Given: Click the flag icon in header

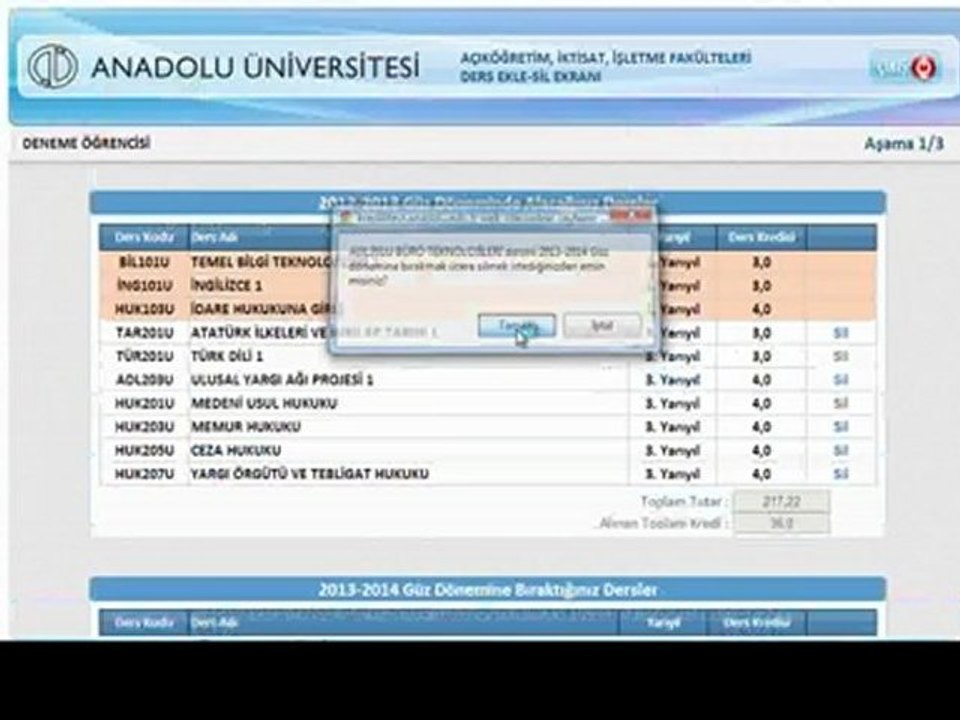Looking at the screenshot, I should (x=923, y=68).
